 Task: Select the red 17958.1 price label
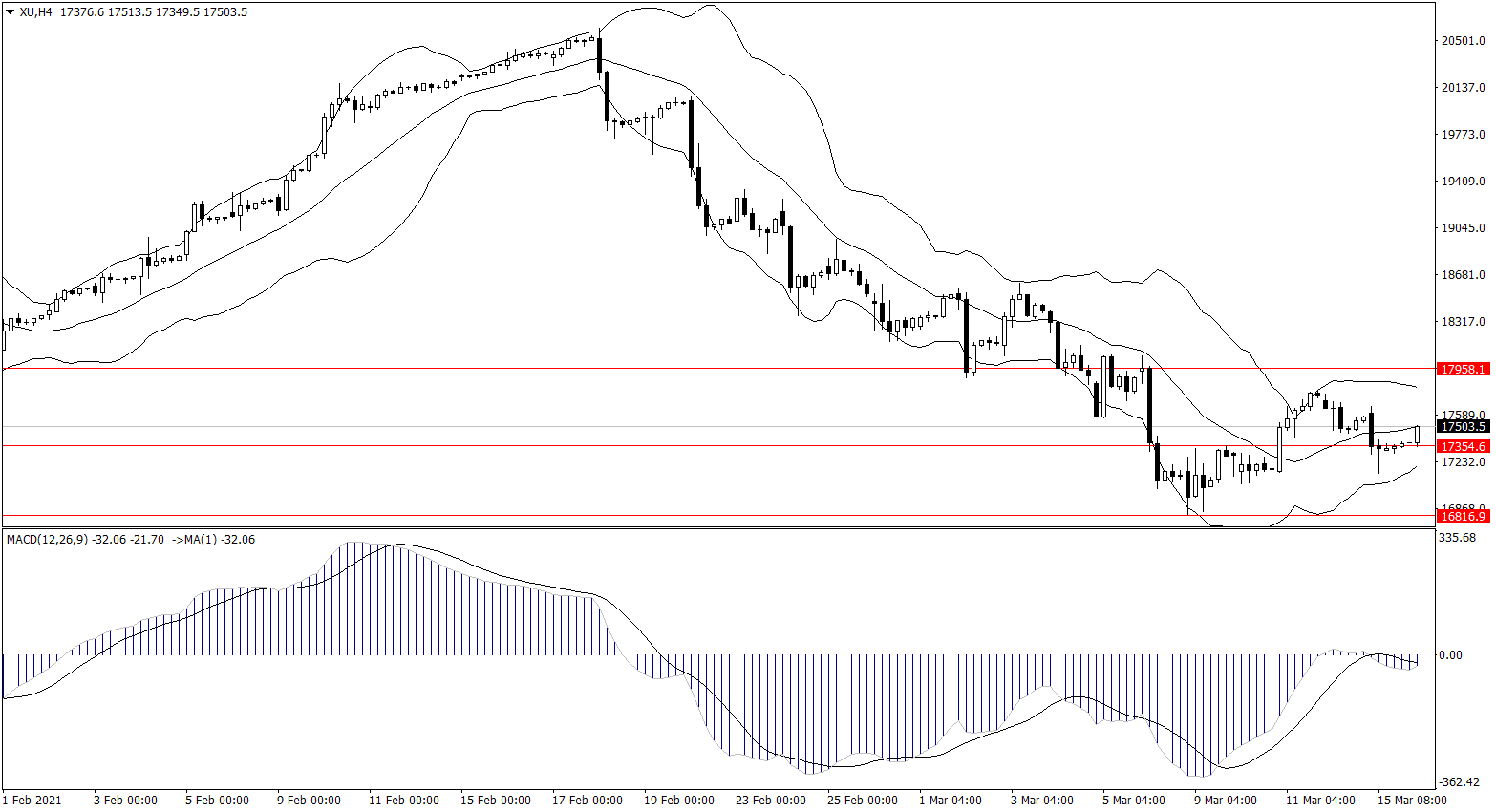coord(1463,369)
